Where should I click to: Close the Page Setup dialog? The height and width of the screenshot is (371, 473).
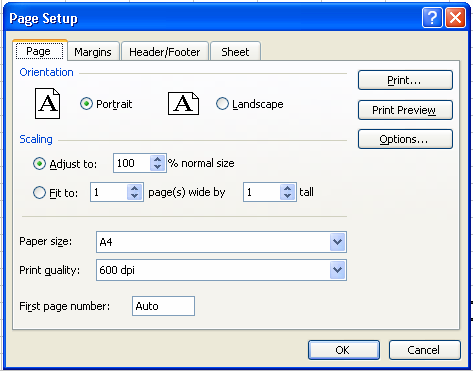click(455, 18)
